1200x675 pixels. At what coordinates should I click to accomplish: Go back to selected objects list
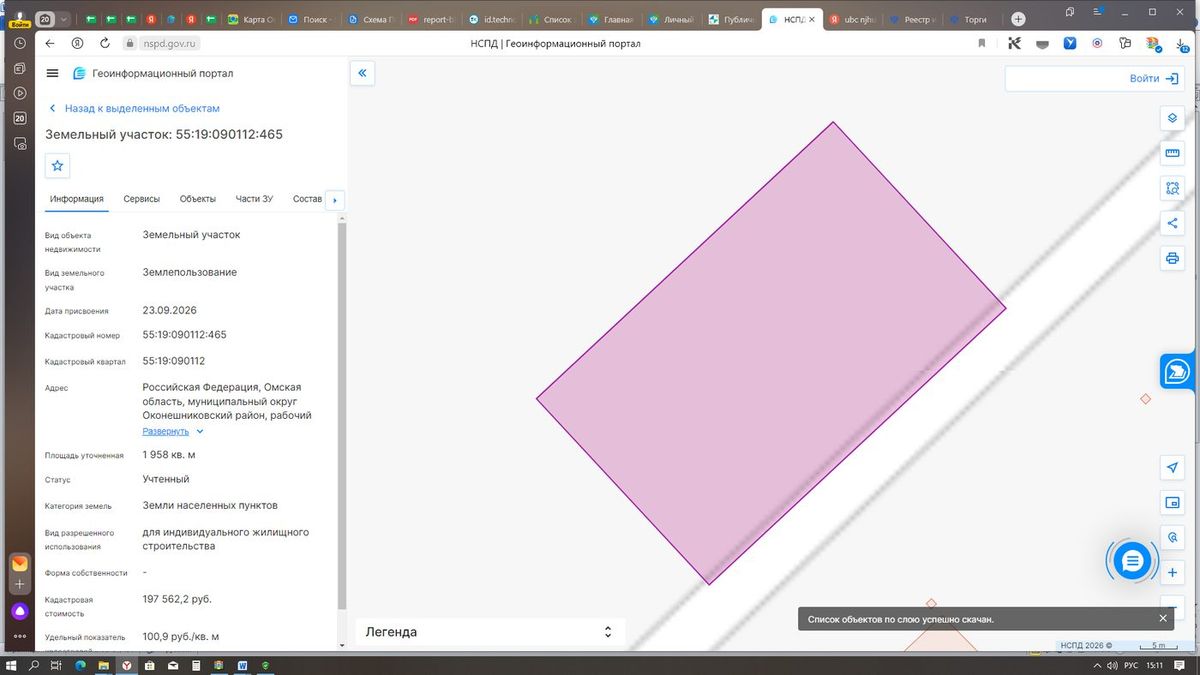pos(134,108)
